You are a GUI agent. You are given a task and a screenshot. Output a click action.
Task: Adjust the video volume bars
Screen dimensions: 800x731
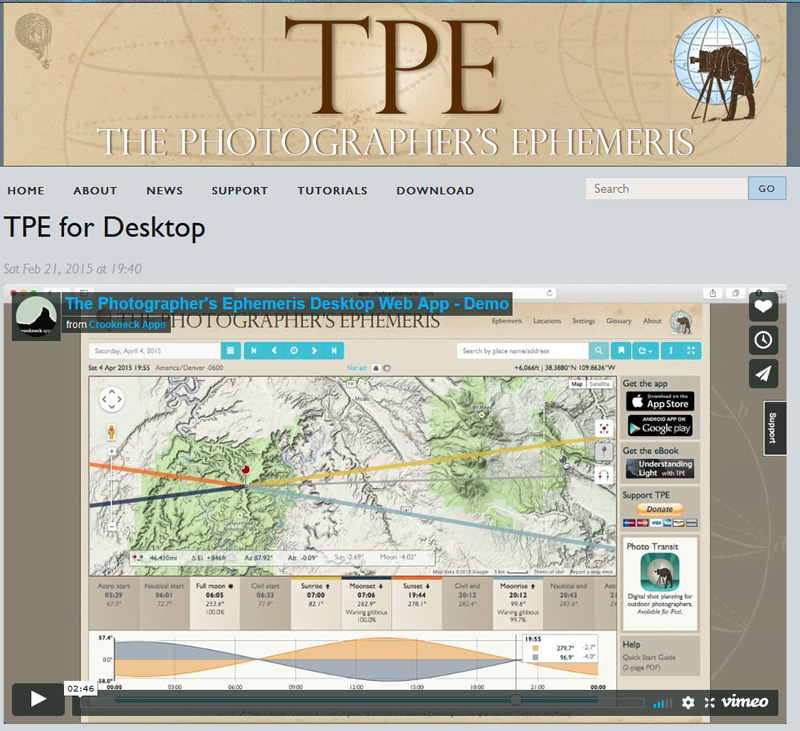point(663,703)
